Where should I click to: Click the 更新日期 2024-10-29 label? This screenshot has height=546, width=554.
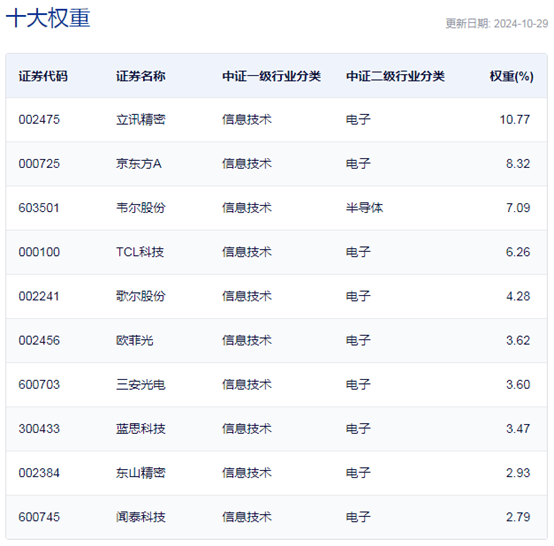pyautogui.click(x=497, y=24)
